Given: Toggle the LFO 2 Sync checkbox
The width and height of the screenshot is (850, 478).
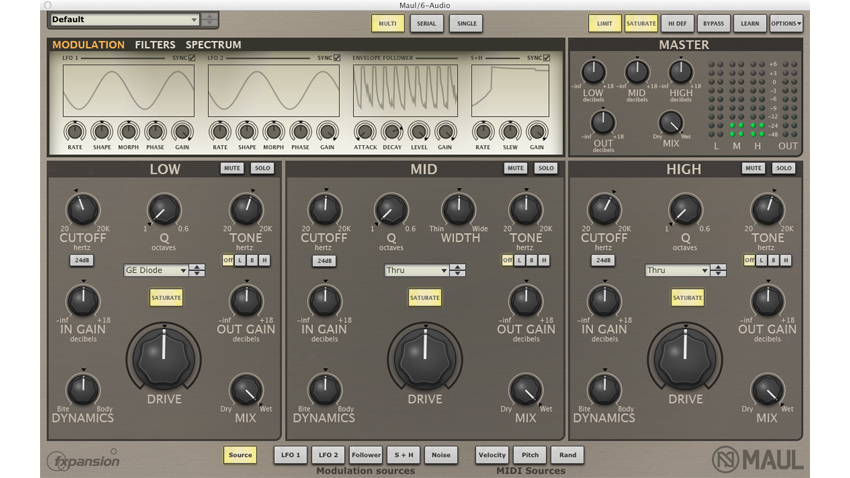Looking at the screenshot, I should [x=337, y=57].
